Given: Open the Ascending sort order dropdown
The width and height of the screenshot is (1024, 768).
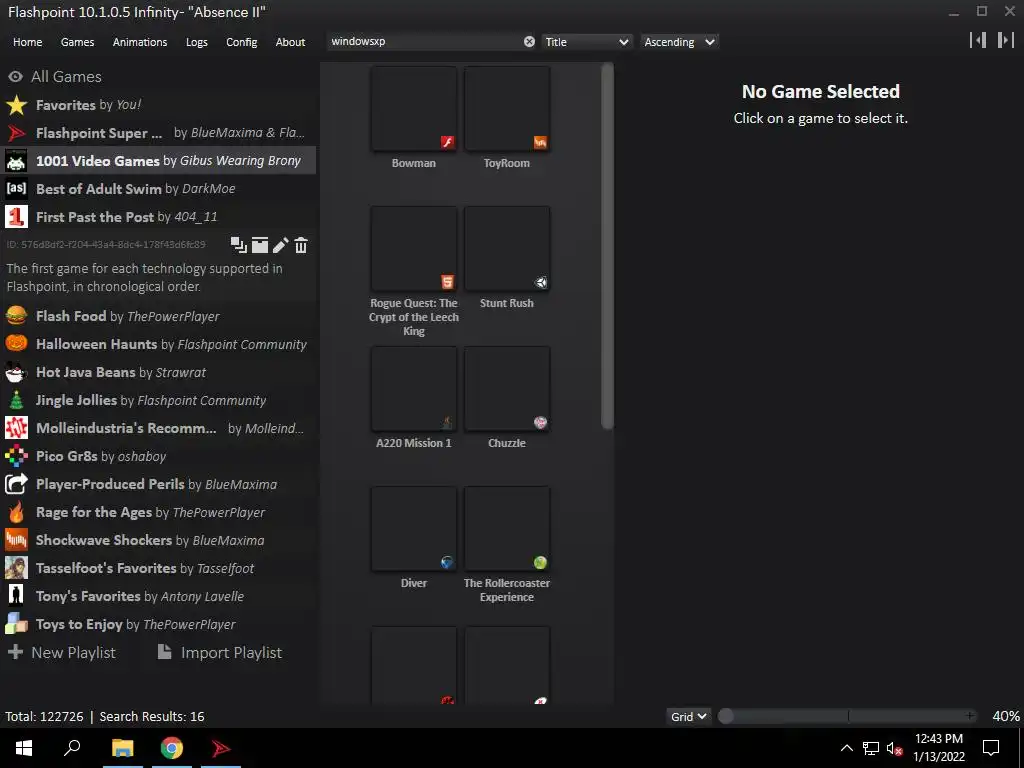Looking at the screenshot, I should click(679, 42).
